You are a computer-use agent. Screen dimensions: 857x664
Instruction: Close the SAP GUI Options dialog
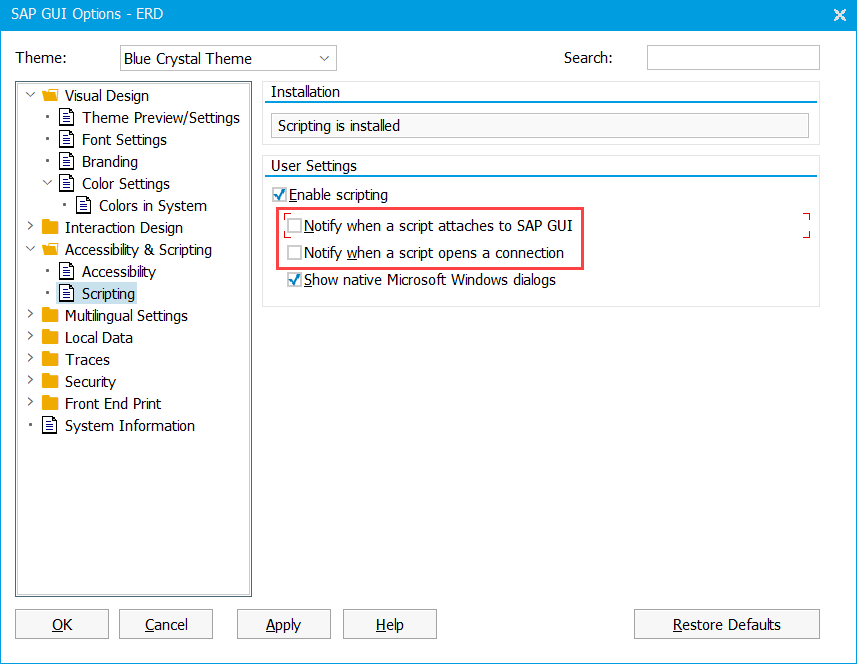[x=840, y=15]
